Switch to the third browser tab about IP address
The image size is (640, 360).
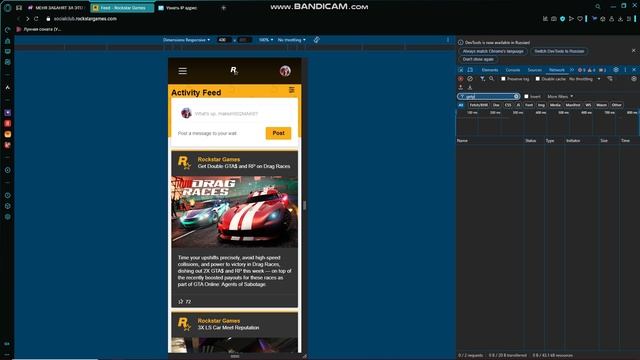(182, 8)
